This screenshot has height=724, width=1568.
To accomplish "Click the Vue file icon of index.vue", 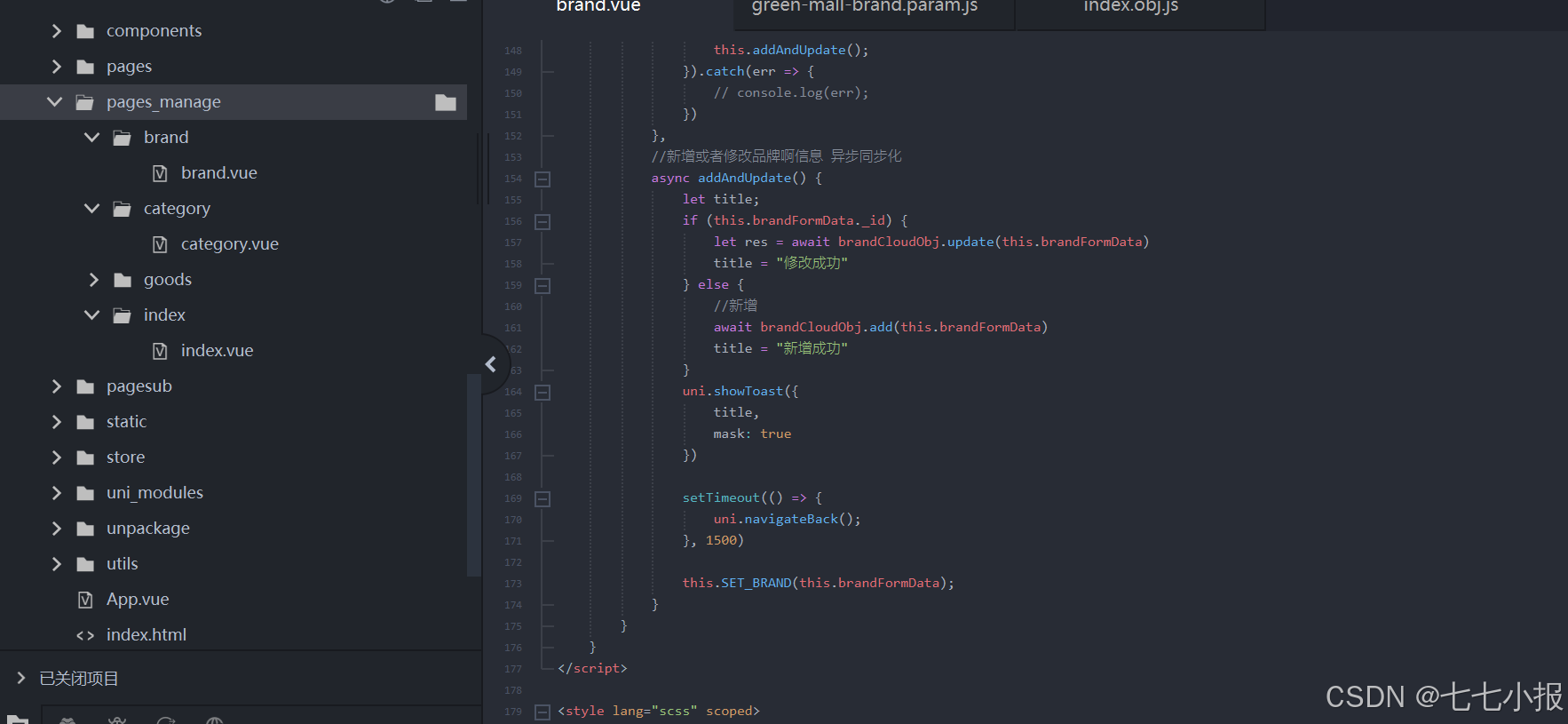I will (160, 351).
